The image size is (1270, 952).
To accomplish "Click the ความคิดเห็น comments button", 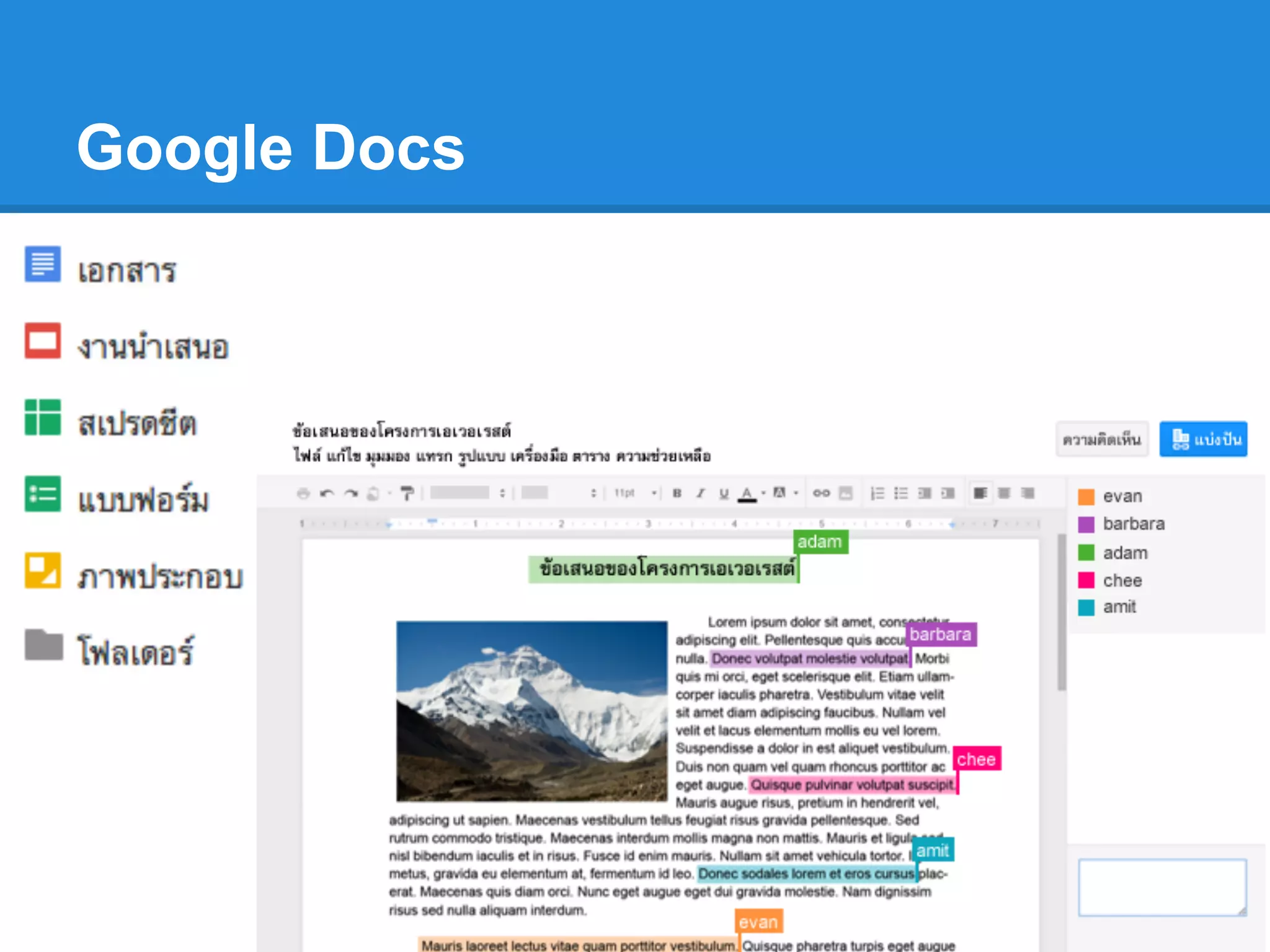I will pyautogui.click(x=1102, y=439).
